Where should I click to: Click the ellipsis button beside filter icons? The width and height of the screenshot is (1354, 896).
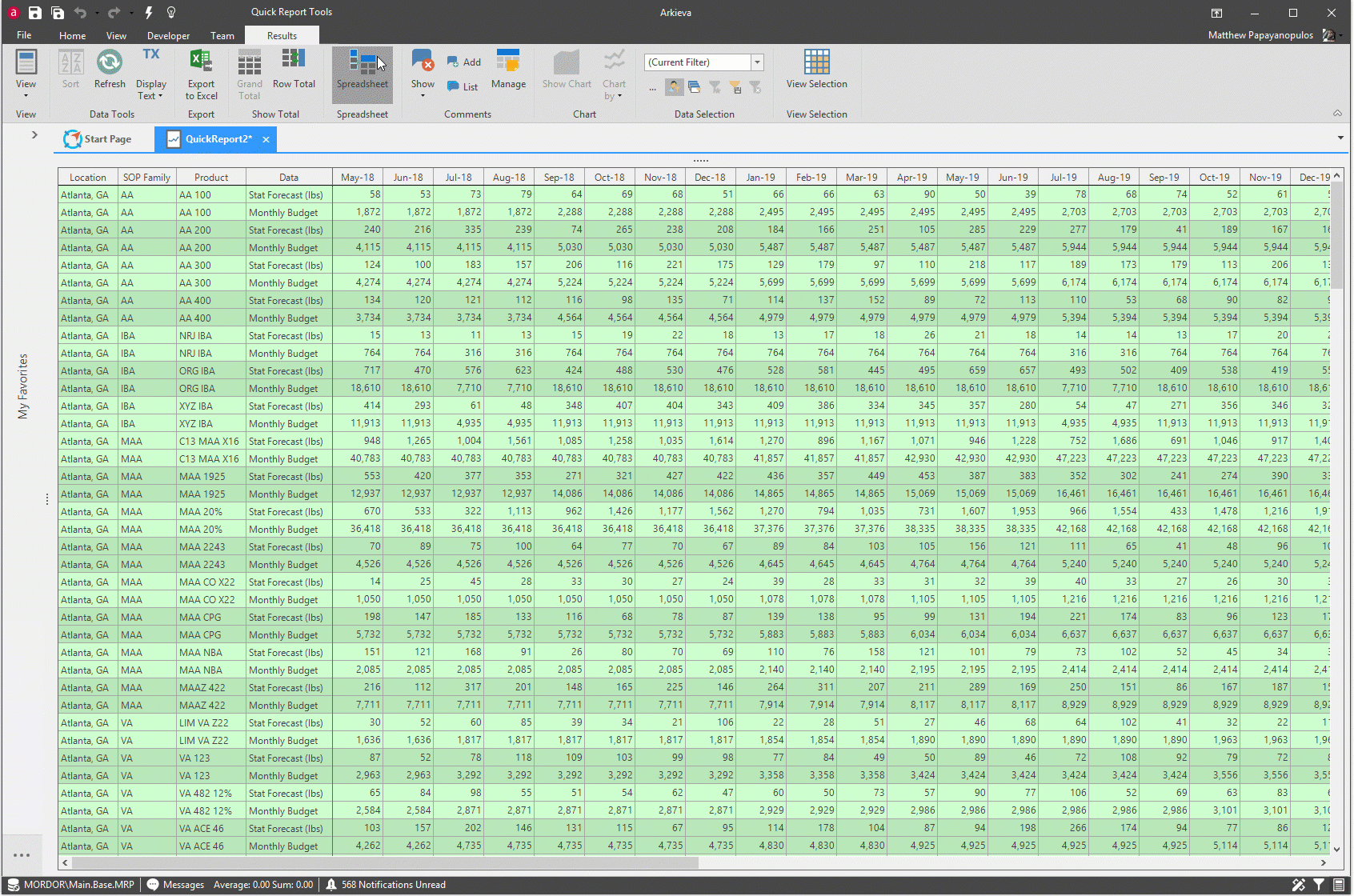tap(653, 89)
